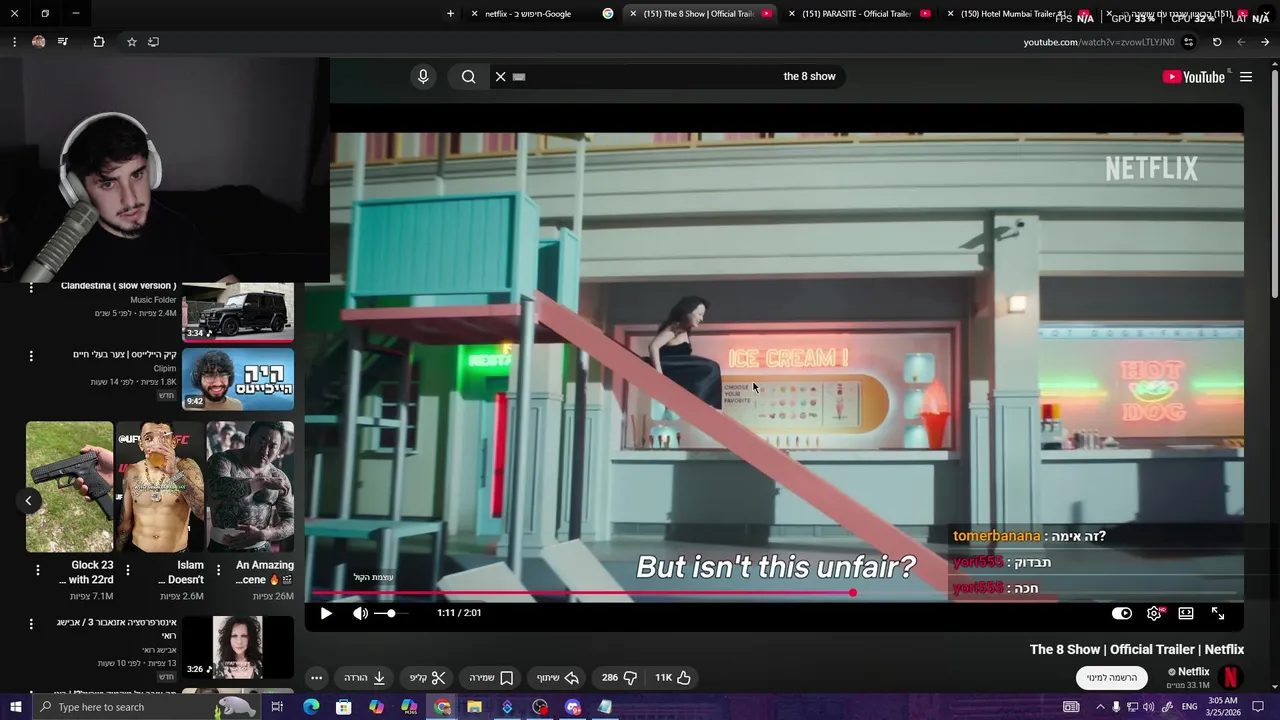Open the options menu for the Clipim video
This screenshot has width=1280, height=720.
click(x=31, y=356)
